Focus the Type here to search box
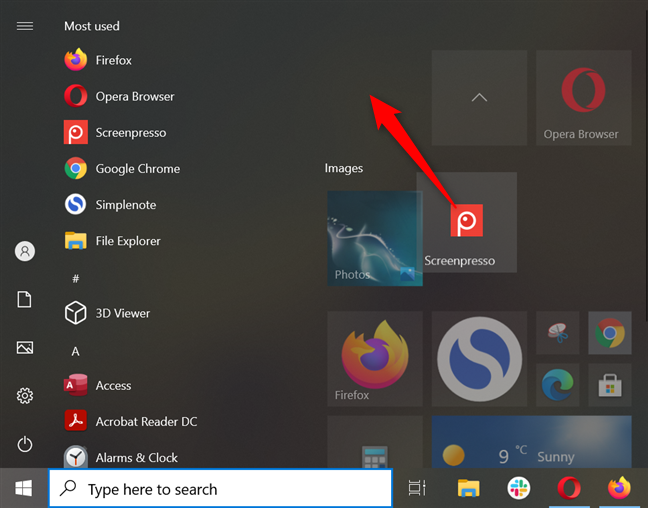Image resolution: width=648 pixels, height=508 pixels. pos(220,488)
